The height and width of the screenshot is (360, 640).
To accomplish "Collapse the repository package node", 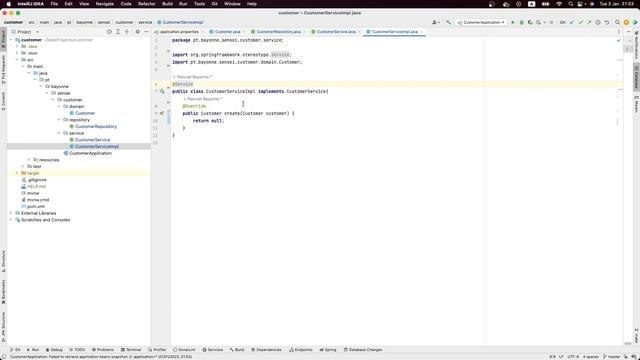I will point(59,120).
